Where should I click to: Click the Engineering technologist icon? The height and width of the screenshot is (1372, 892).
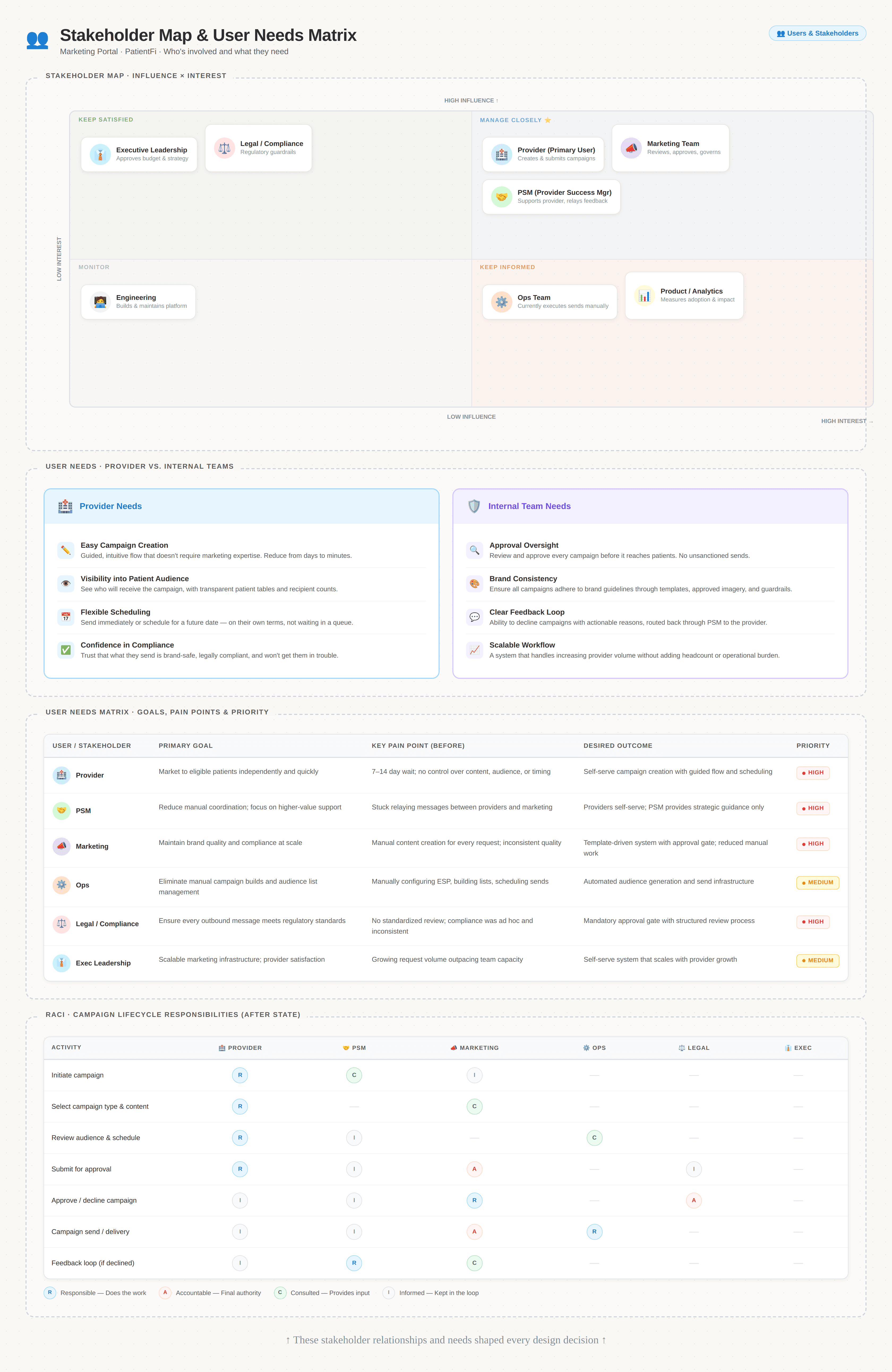100,302
